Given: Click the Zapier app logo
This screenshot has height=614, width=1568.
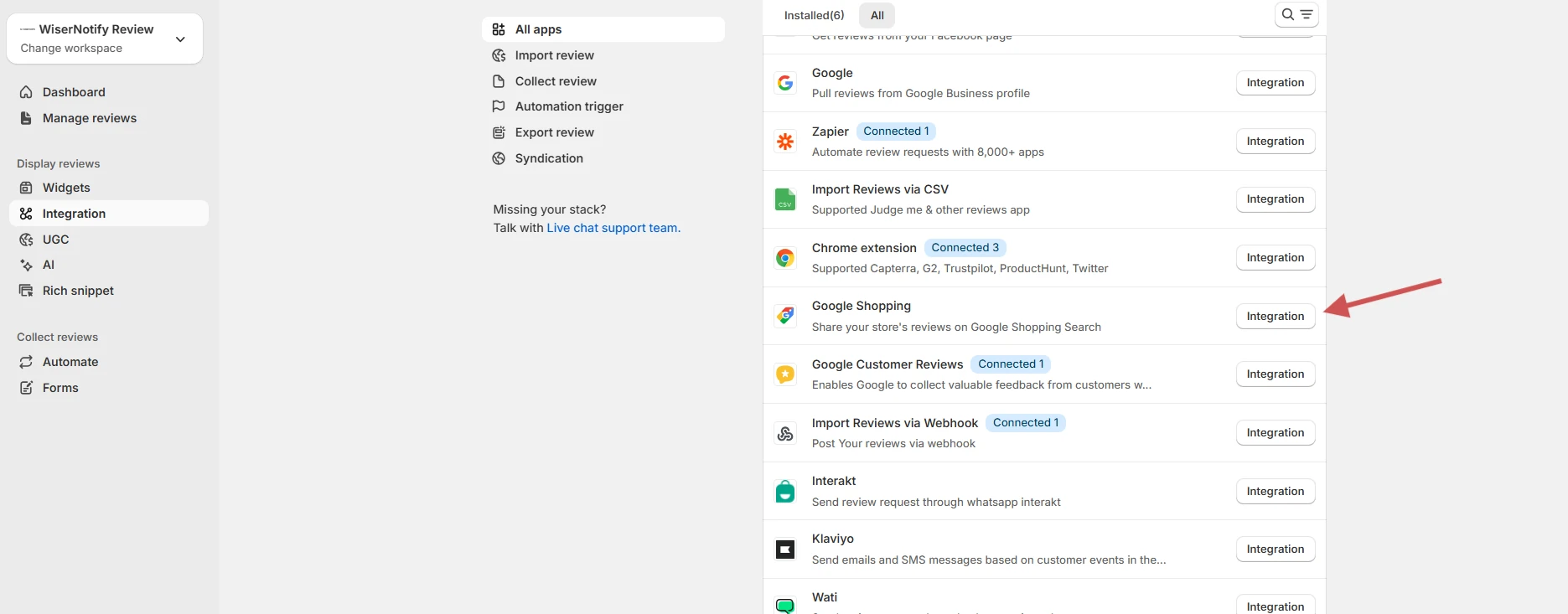Looking at the screenshot, I should [785, 142].
